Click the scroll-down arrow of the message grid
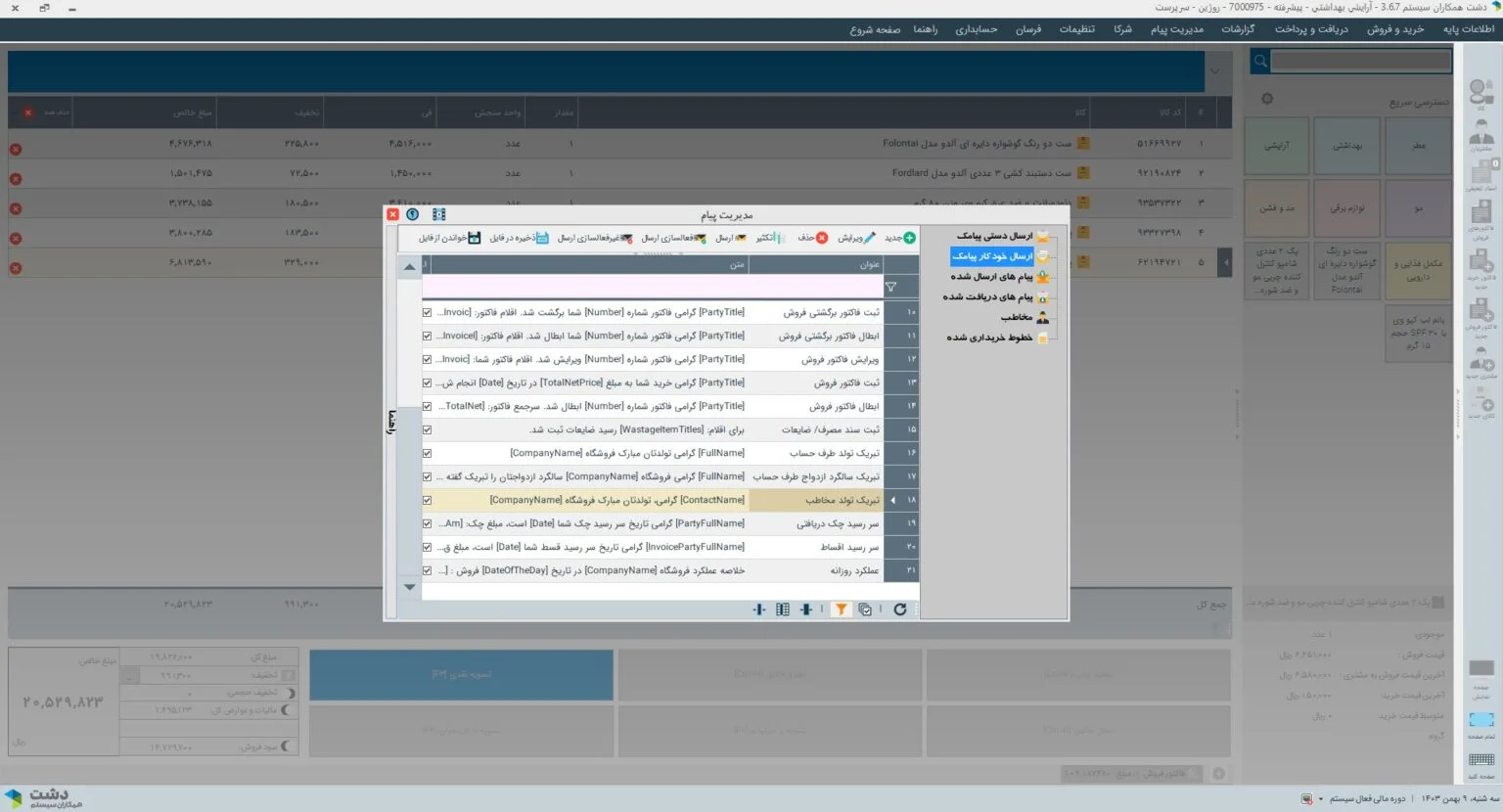Viewport: 1503px width, 812px height. 410,587
